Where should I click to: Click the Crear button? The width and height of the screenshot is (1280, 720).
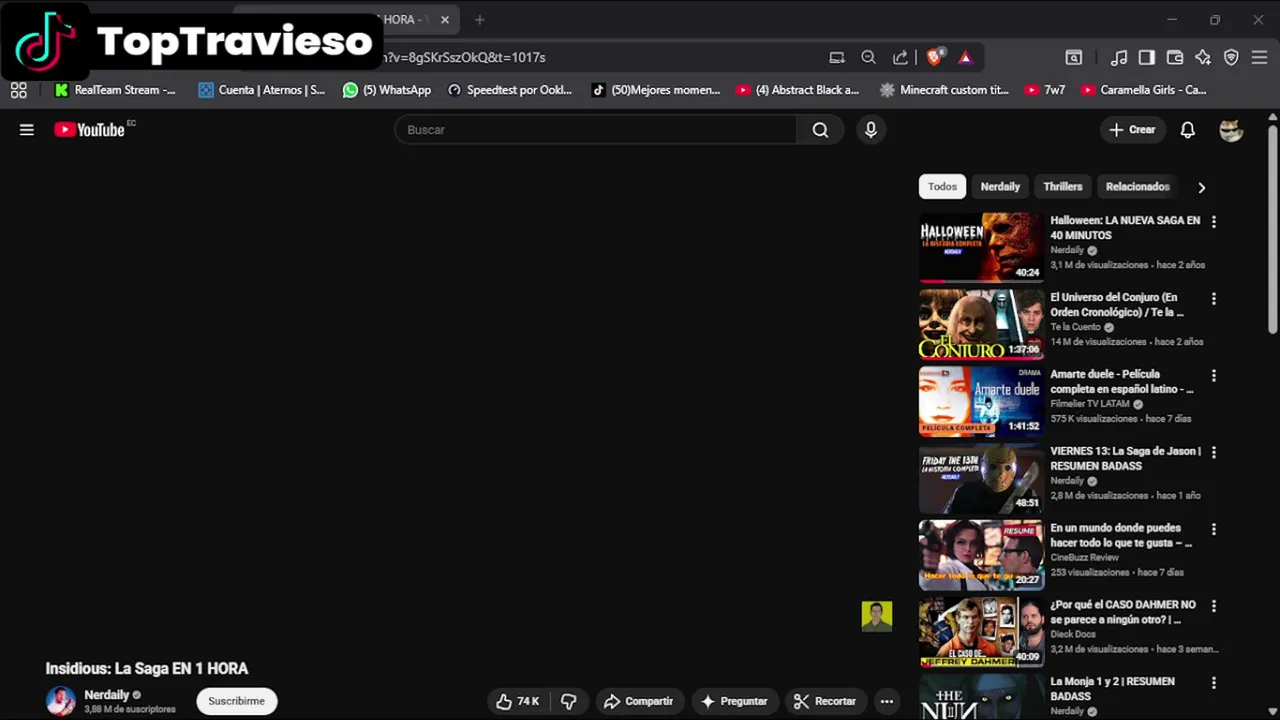(x=1132, y=130)
